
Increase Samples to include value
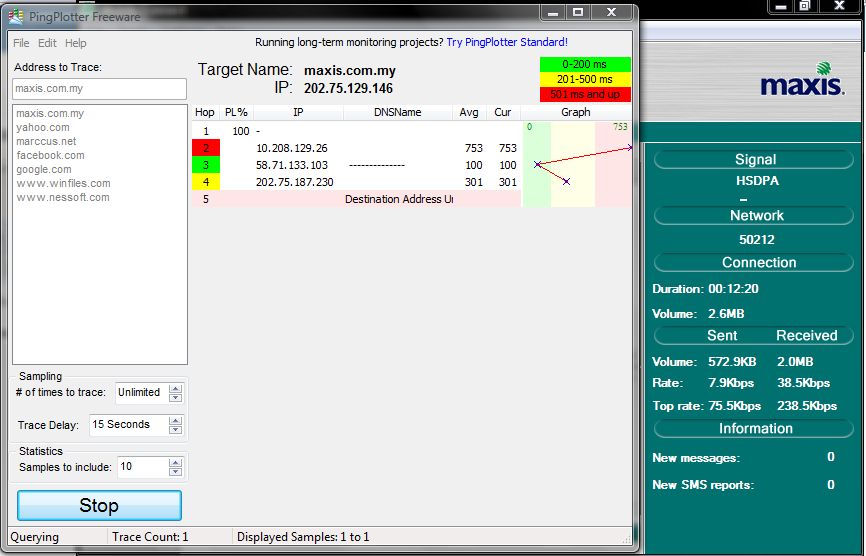pos(176,463)
